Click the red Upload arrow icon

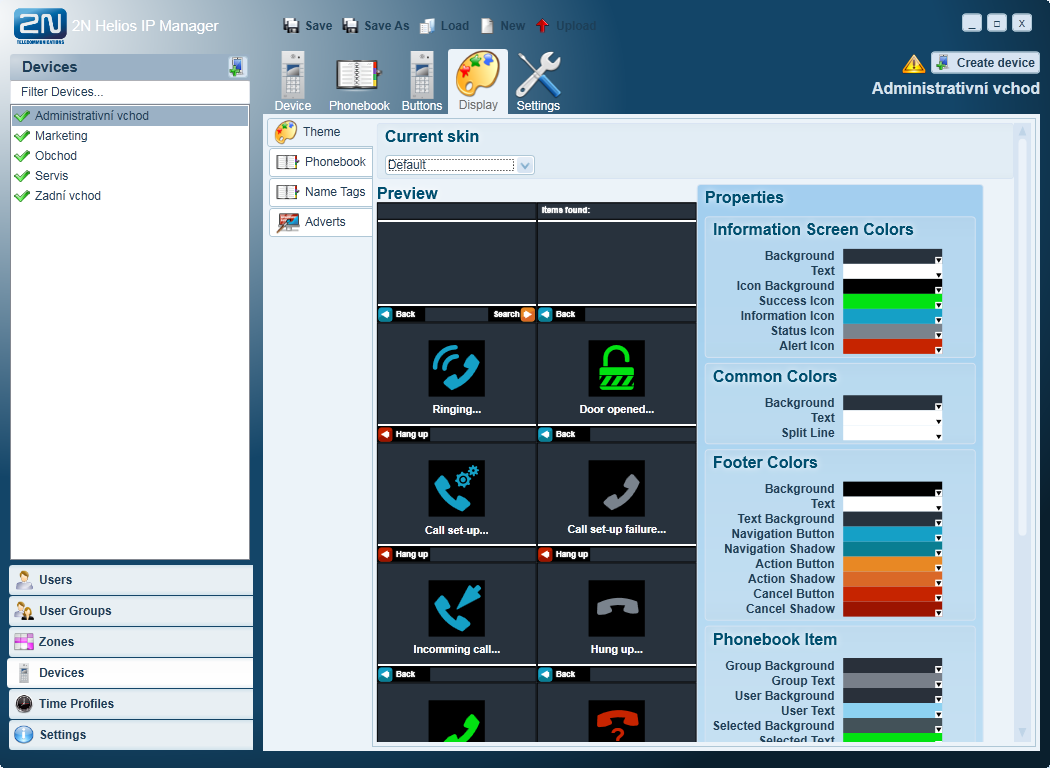coord(542,25)
